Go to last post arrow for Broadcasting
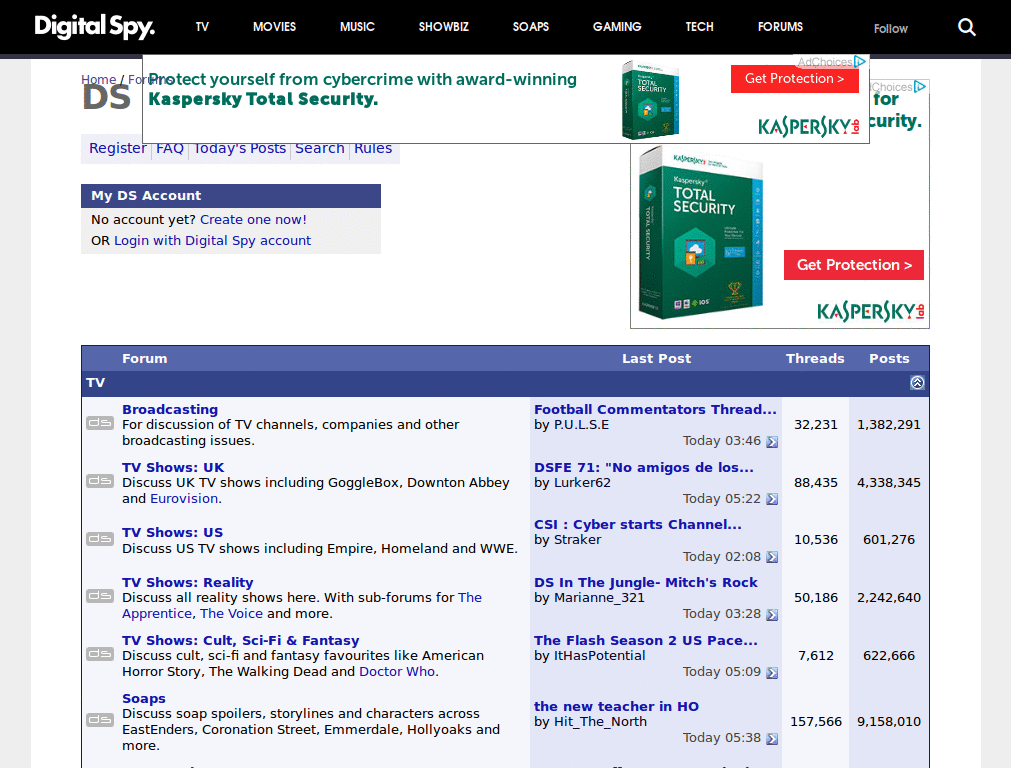Image resolution: width=1024 pixels, height=768 pixels. click(x=772, y=442)
